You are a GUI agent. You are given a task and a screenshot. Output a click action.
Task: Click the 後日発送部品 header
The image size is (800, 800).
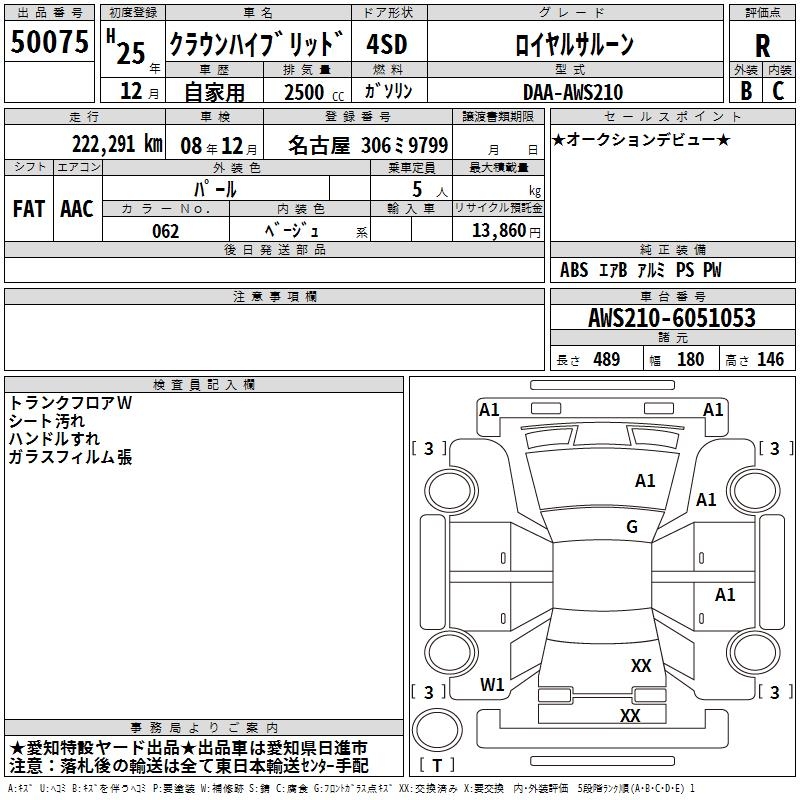(274, 249)
